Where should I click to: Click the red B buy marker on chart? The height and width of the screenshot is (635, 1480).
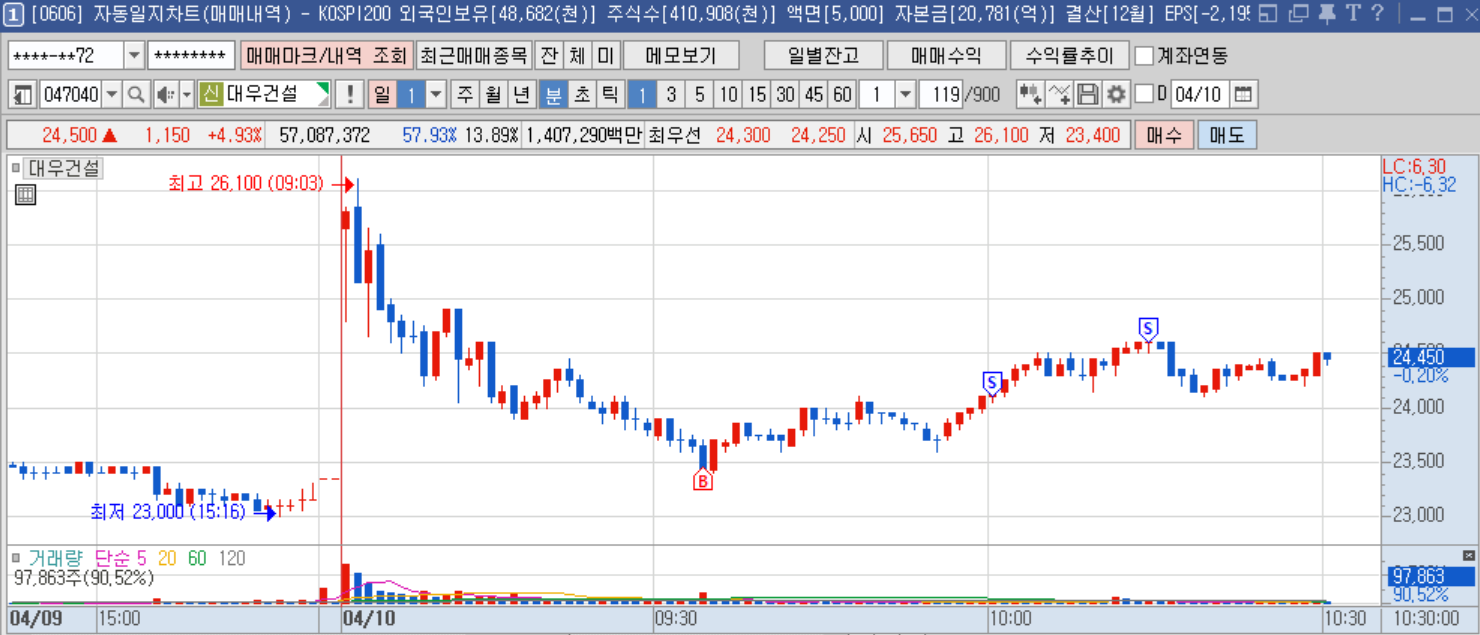(703, 481)
